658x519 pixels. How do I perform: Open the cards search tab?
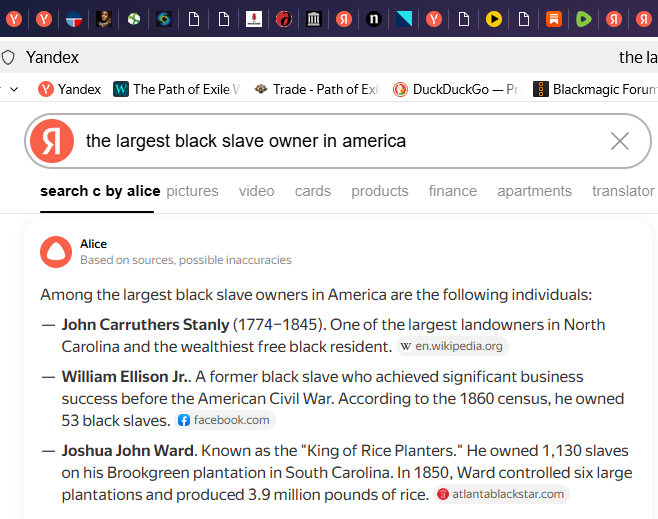[313, 191]
